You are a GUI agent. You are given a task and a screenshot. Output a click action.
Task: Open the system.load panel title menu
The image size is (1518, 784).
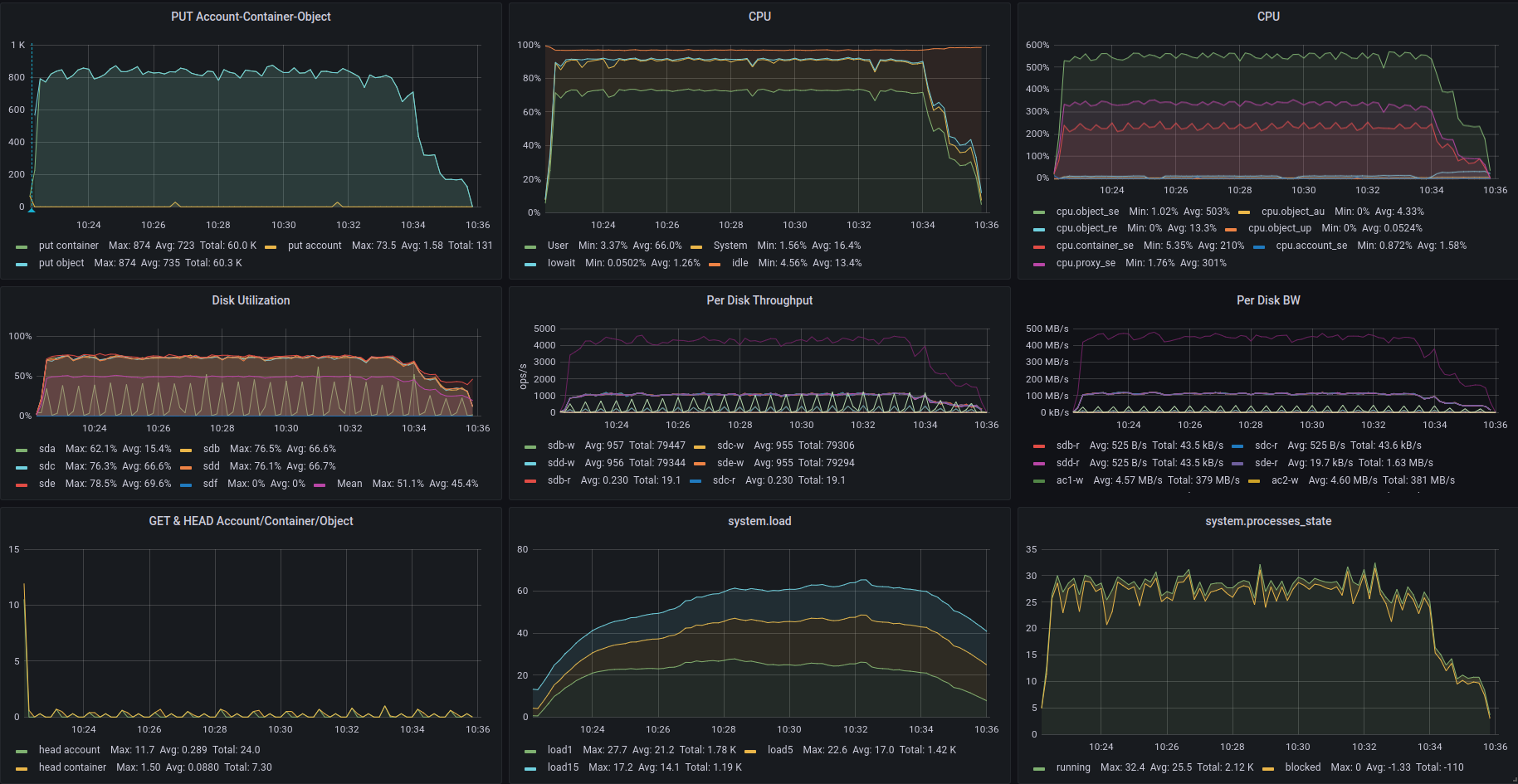coord(759,521)
